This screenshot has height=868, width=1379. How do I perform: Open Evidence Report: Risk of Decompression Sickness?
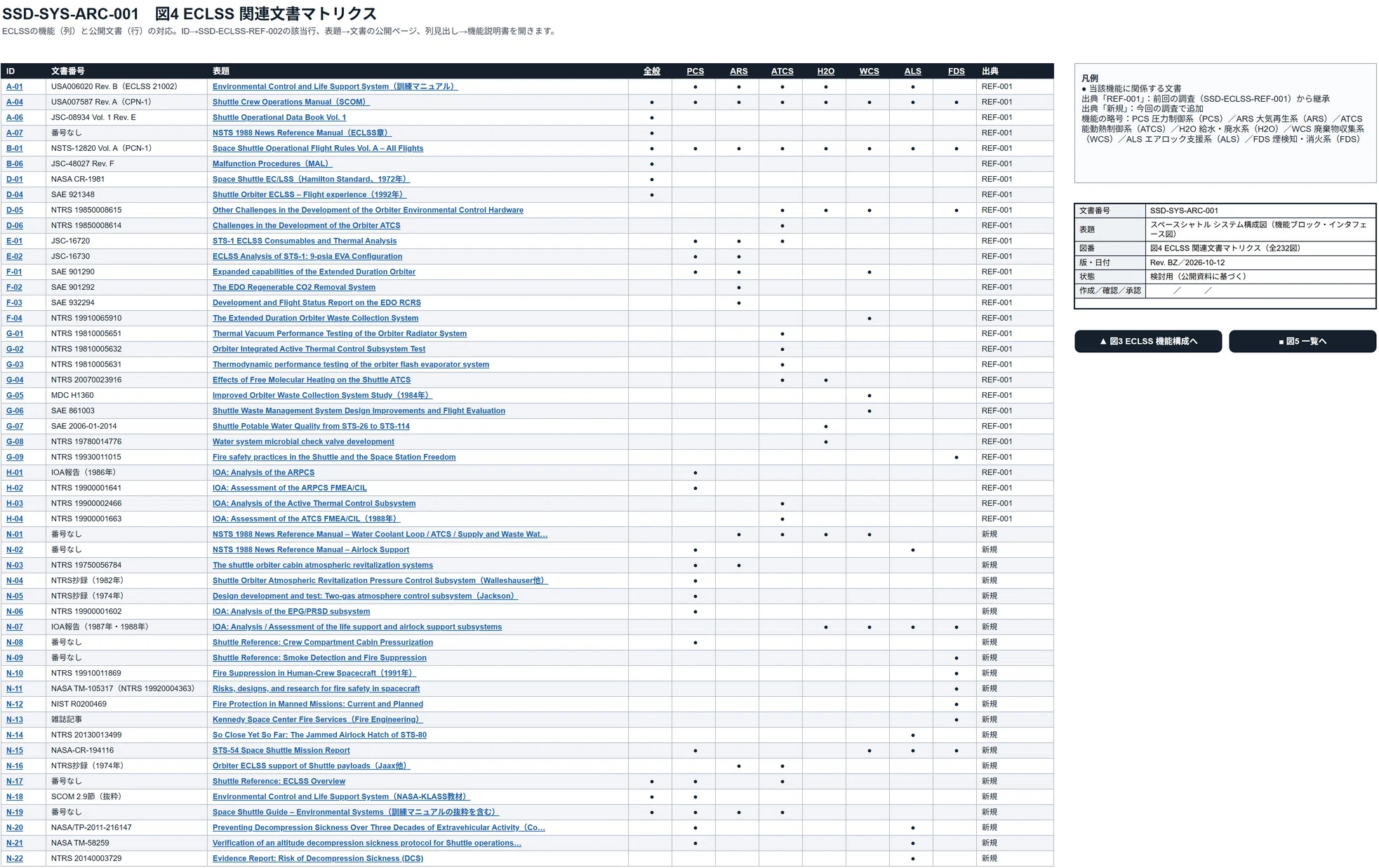point(317,858)
